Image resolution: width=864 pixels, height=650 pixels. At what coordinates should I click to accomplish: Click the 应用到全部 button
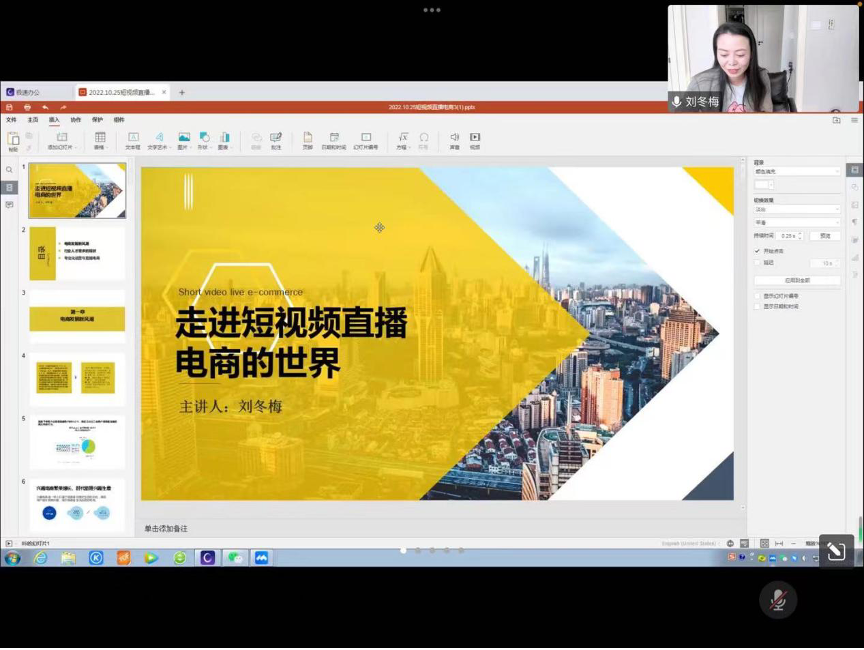point(797,280)
